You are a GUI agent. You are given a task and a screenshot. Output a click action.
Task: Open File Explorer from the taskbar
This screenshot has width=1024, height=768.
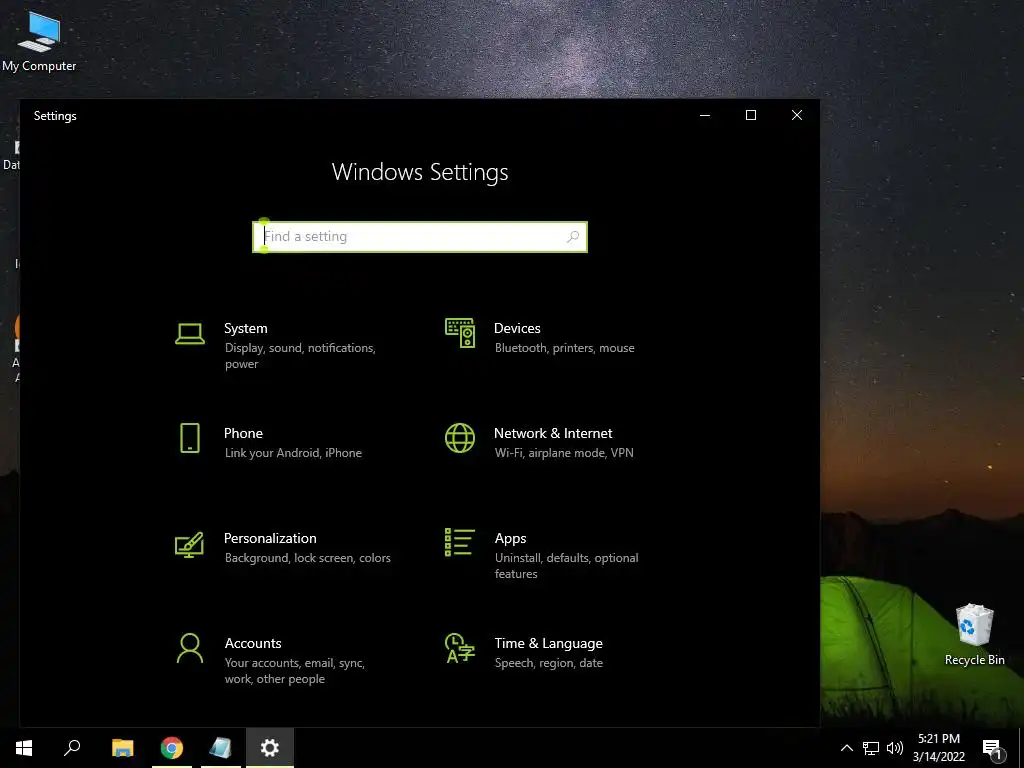point(122,748)
